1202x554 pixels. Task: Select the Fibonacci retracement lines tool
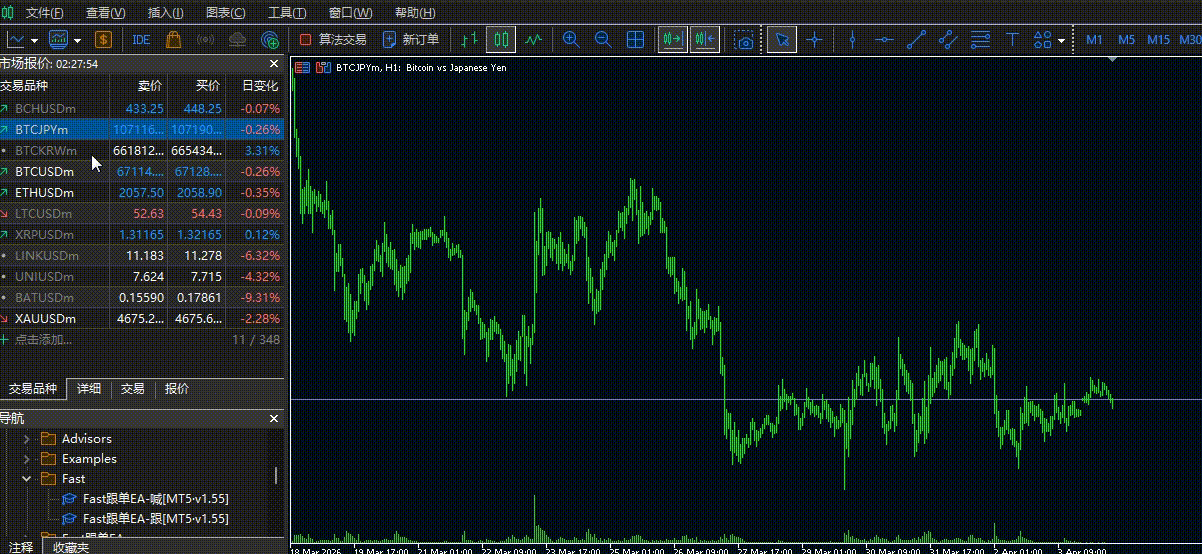[980, 40]
